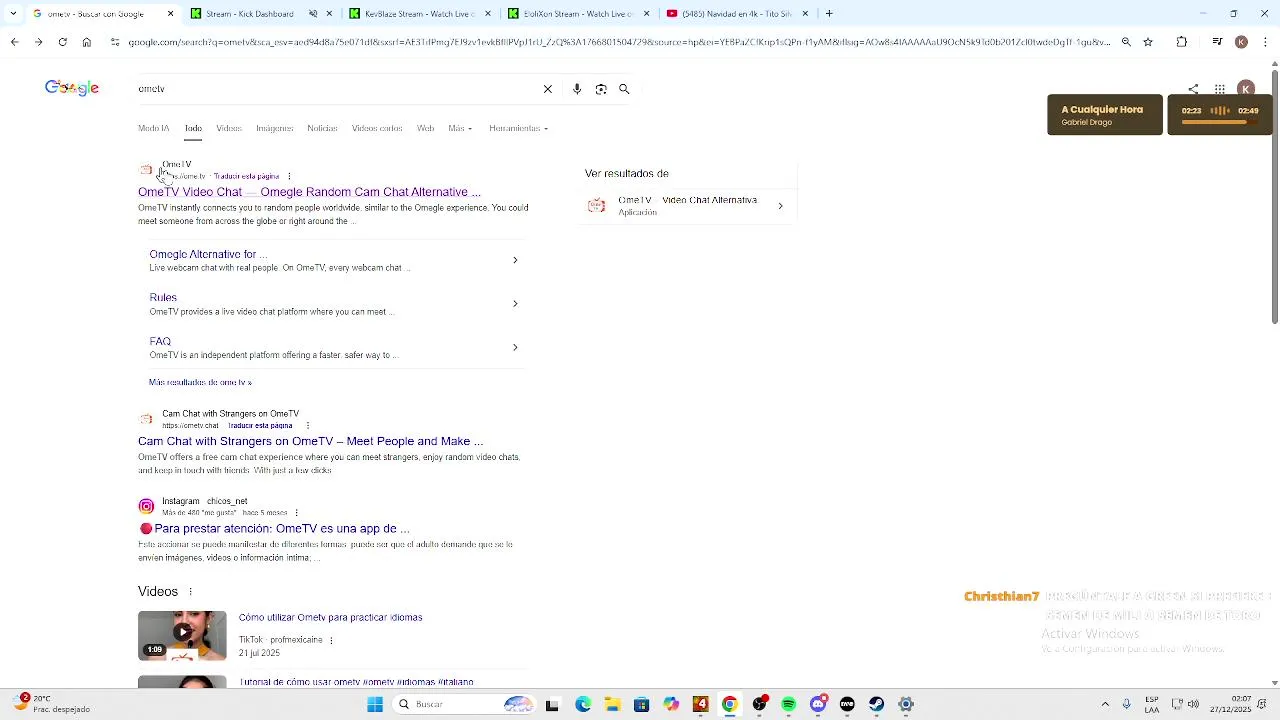The height and width of the screenshot is (720, 1280).
Task: Bookmark this page with star icon
Action: click(1148, 42)
